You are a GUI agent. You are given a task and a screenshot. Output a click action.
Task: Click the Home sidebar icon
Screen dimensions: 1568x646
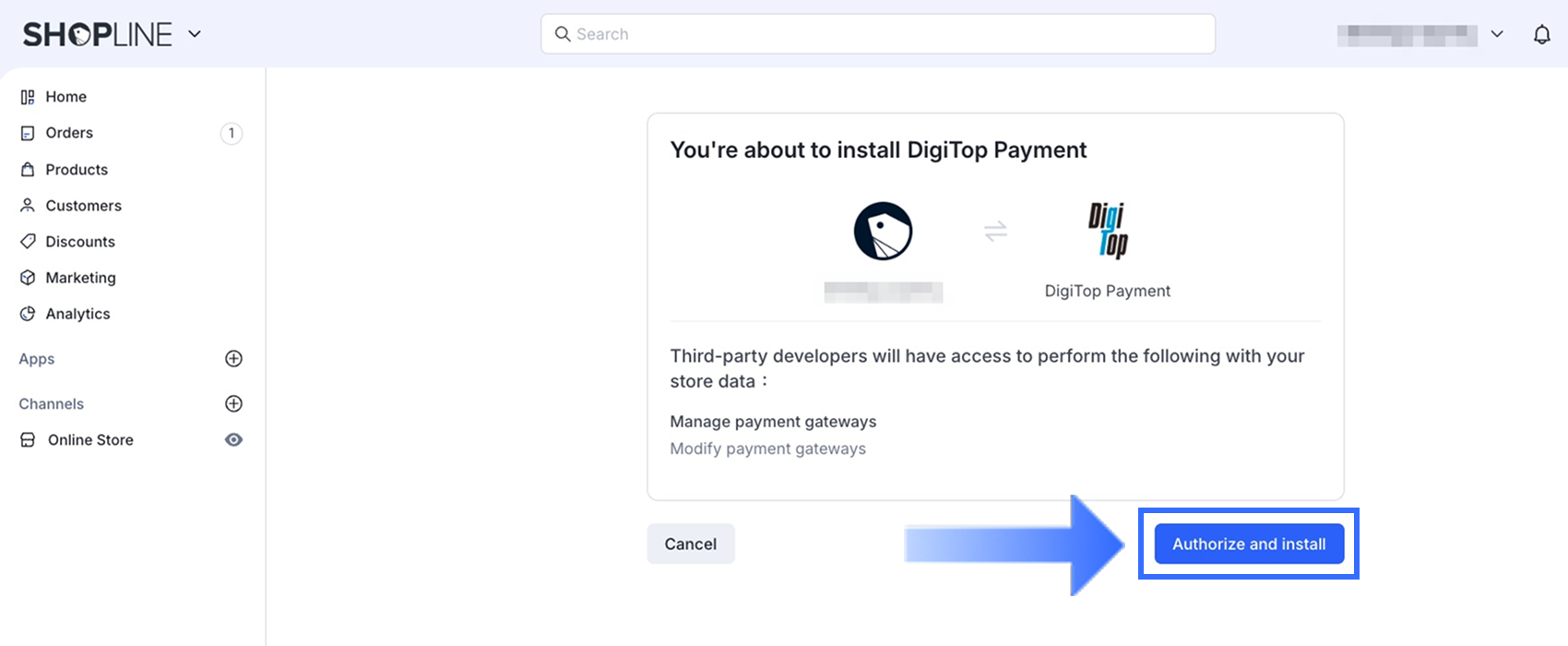click(28, 97)
